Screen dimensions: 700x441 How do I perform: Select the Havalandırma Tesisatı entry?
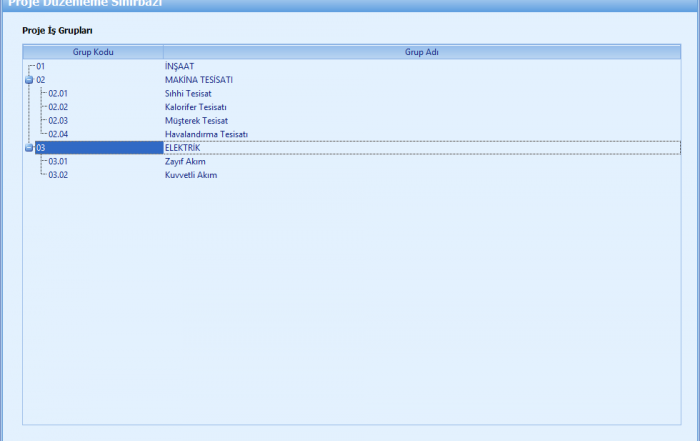(206, 134)
